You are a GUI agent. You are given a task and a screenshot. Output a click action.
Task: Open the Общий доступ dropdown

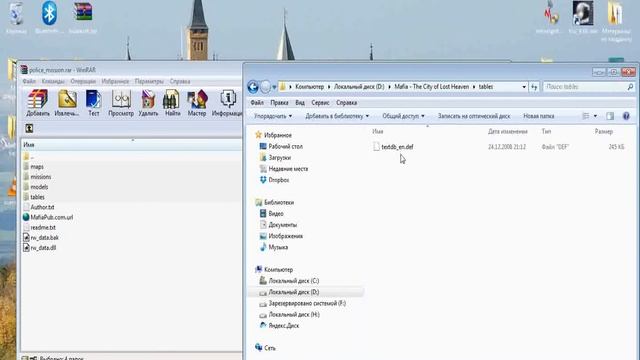click(403, 116)
